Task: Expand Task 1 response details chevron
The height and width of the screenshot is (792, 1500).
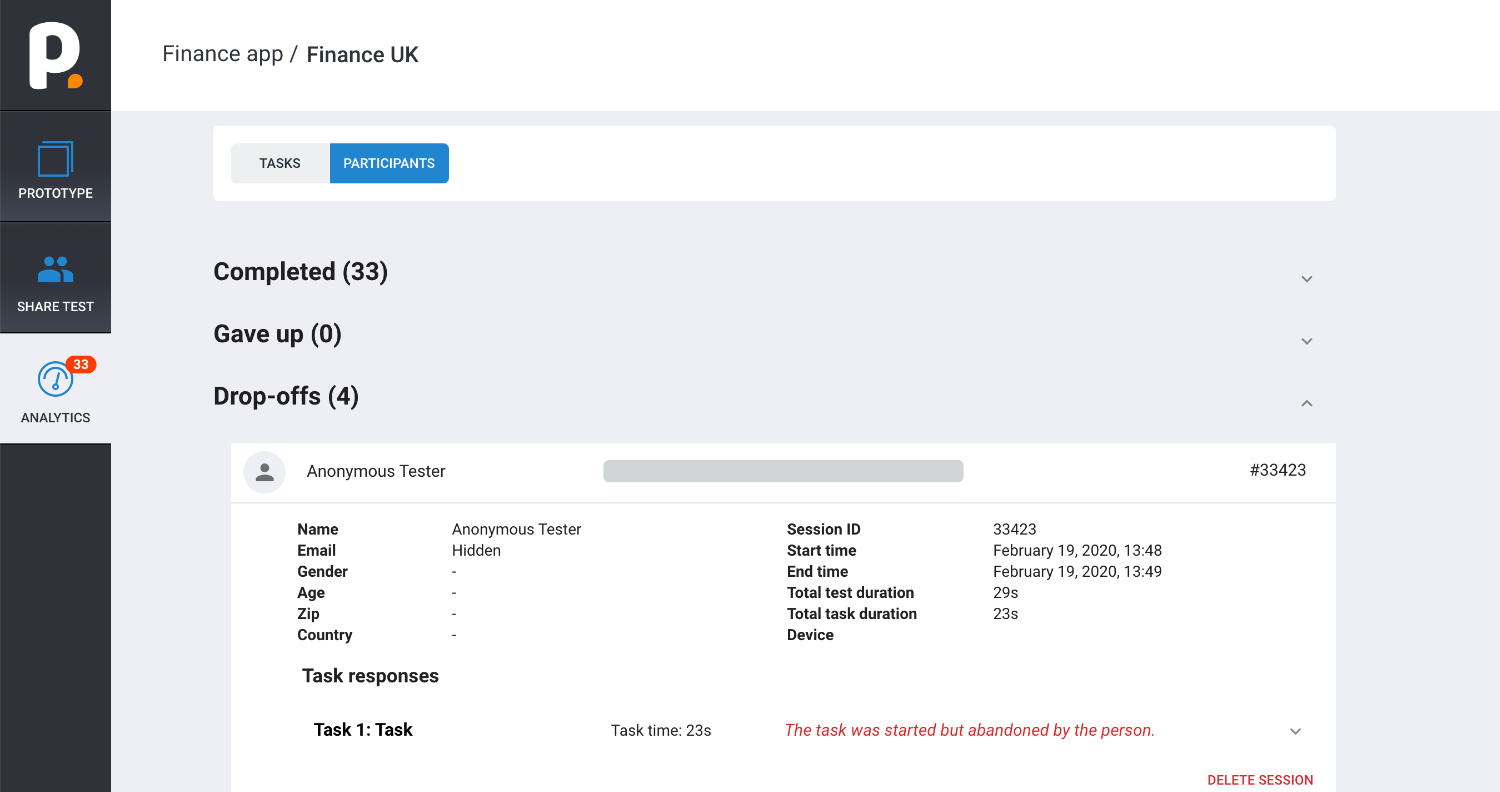Action: coord(1295,731)
